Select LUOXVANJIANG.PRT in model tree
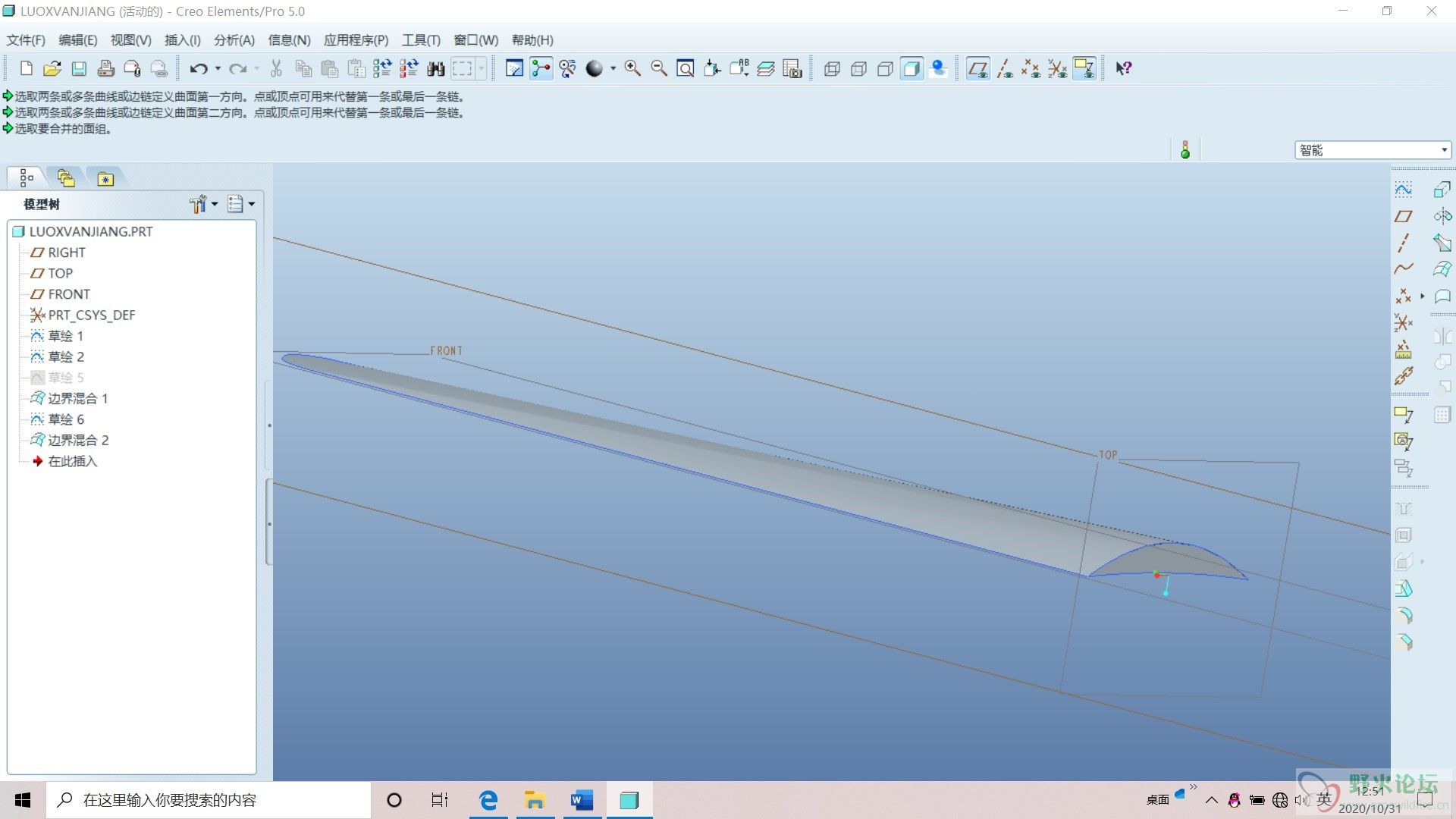Image resolution: width=1456 pixels, height=819 pixels. (91, 231)
